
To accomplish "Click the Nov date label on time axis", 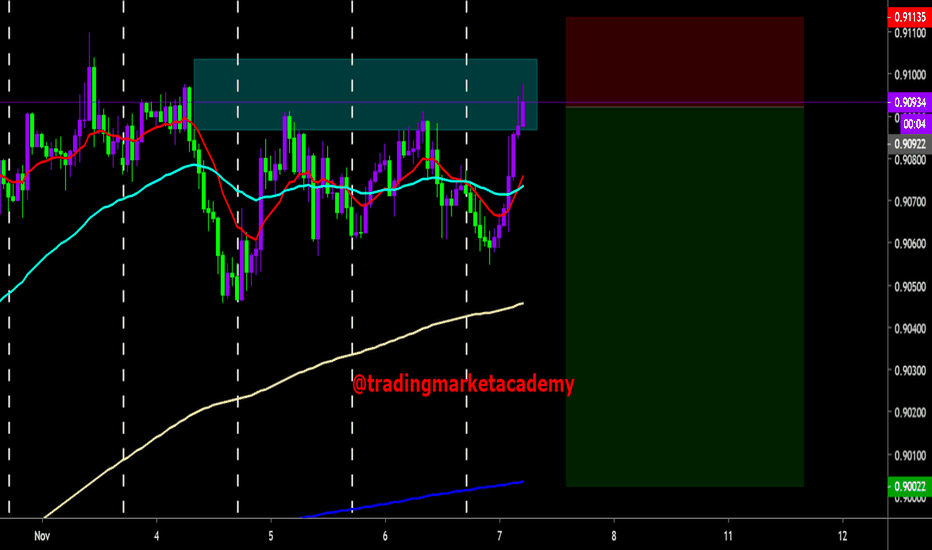I will (42, 536).
